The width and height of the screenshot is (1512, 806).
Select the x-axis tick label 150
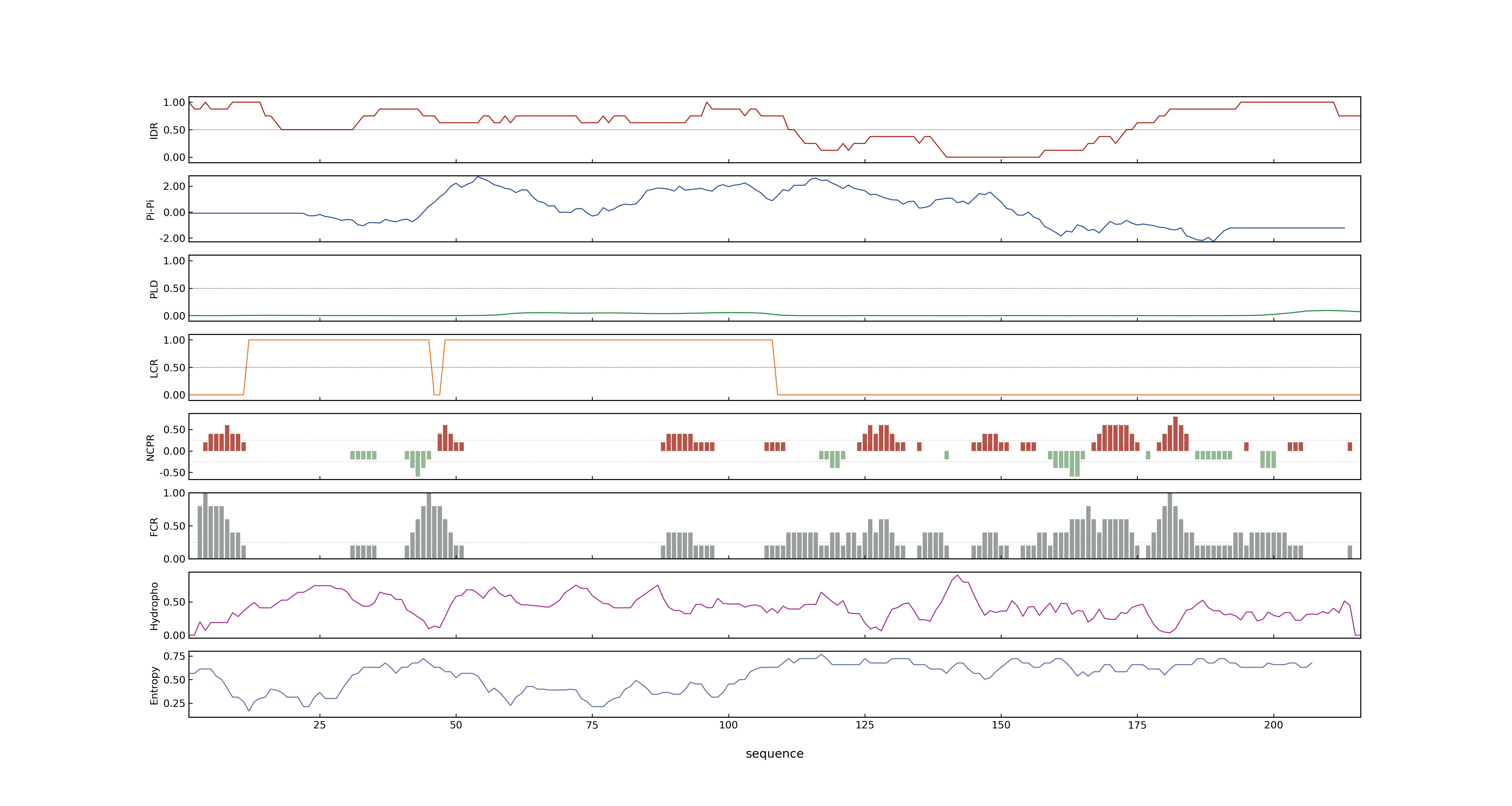coord(1001,725)
